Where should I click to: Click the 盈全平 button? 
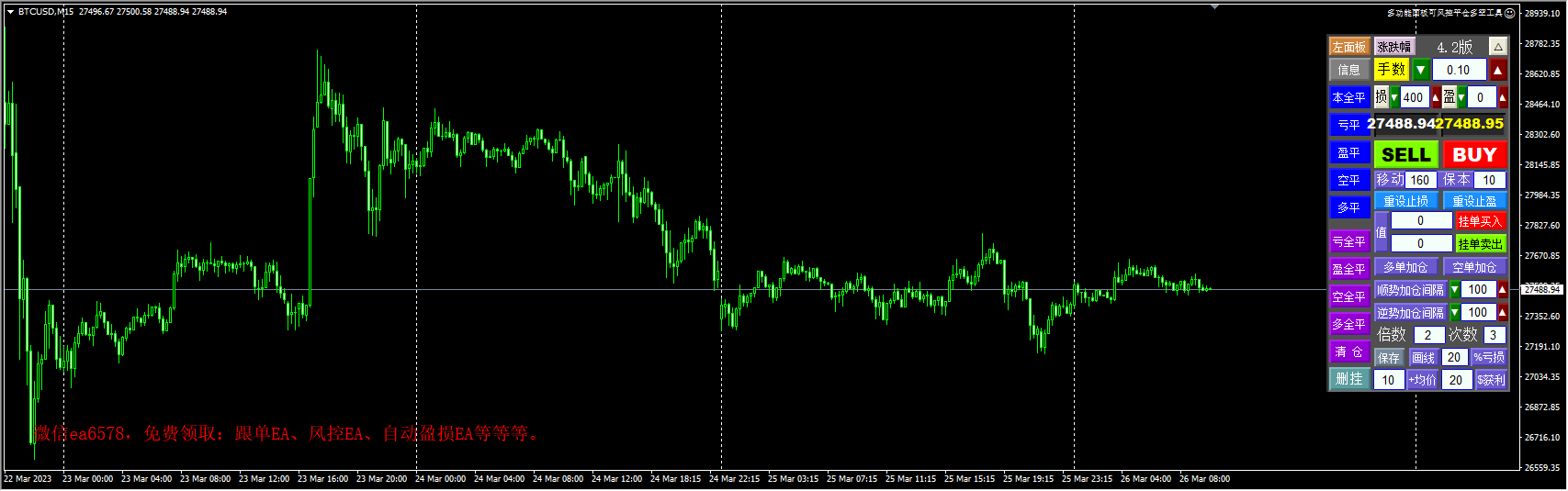click(x=1349, y=269)
